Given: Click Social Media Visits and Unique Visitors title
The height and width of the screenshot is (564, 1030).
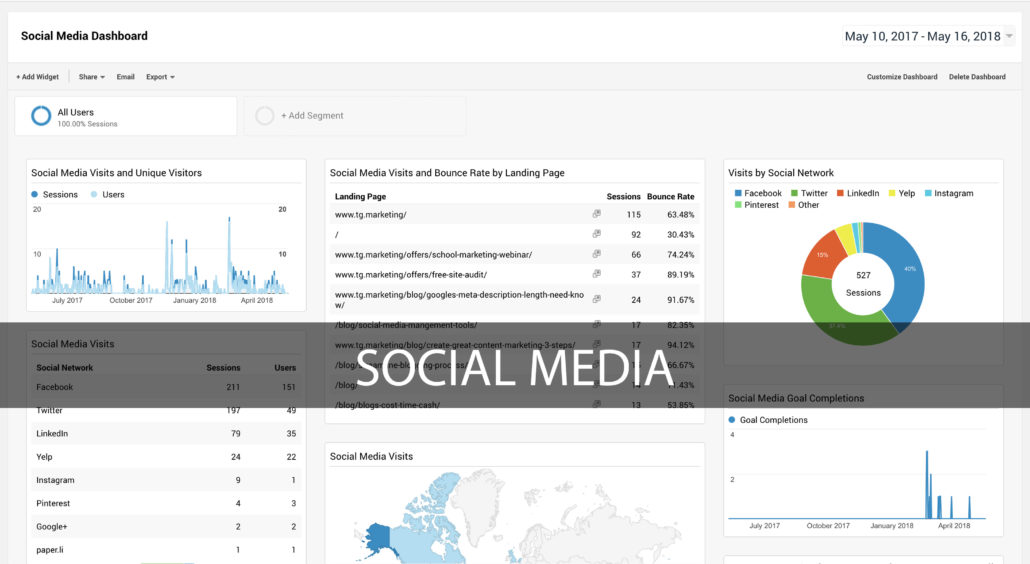Looking at the screenshot, I should 116,173.
